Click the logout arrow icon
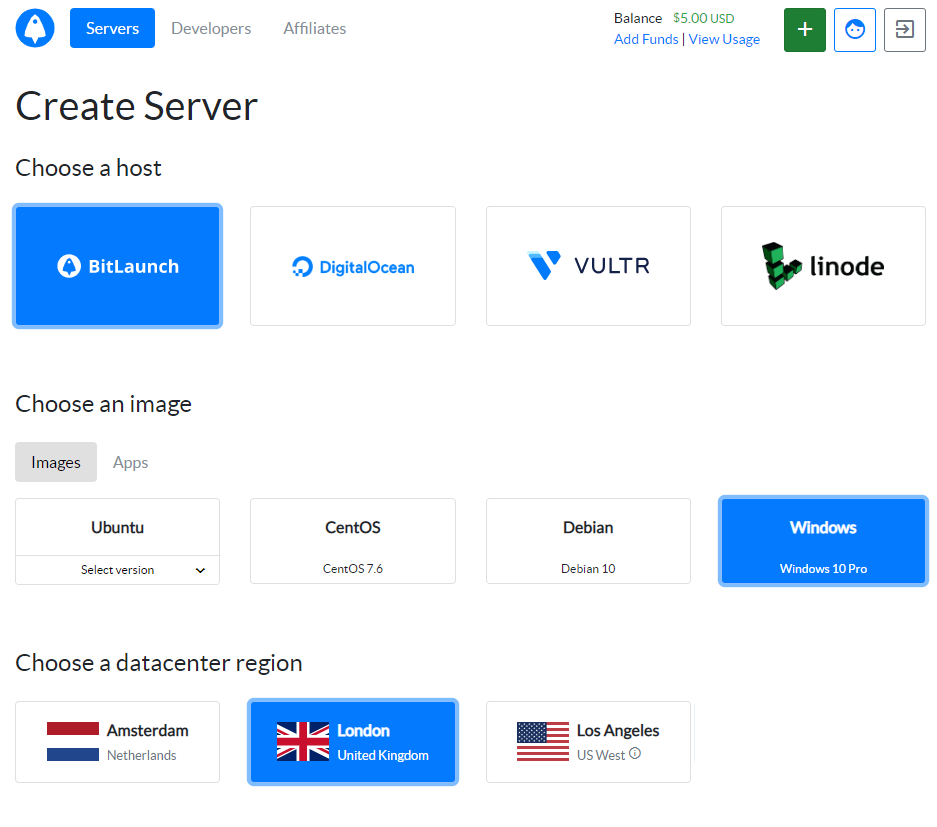Screen dimensions: 937x827 click(x=904, y=29)
